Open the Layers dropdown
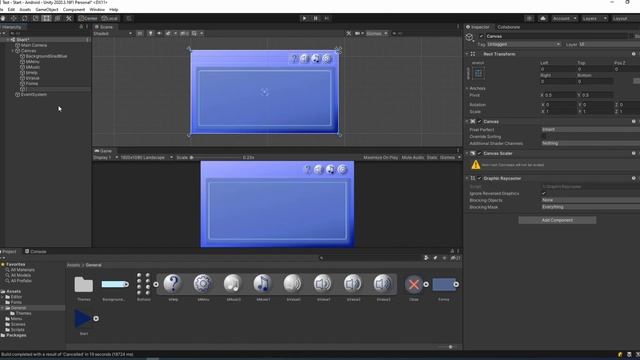This screenshot has width=640, height=360. click(594, 18)
